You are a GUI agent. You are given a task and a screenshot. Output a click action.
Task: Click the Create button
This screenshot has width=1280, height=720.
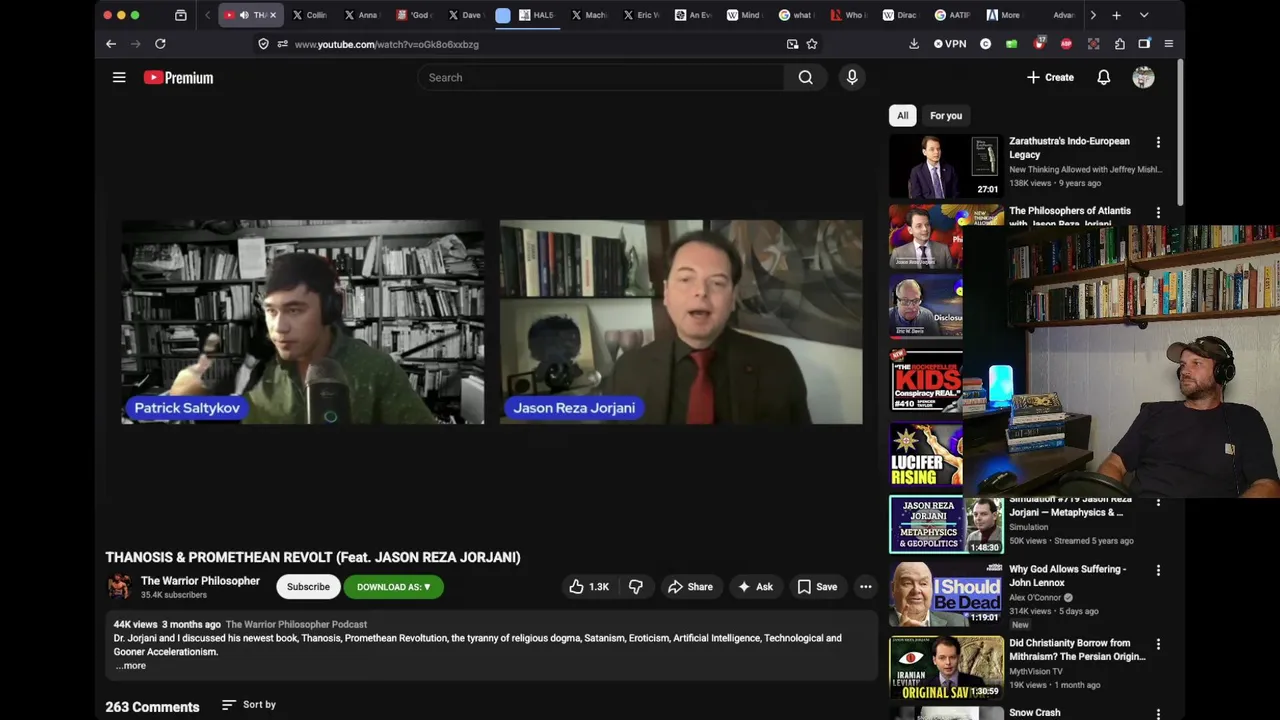[x=1050, y=77]
